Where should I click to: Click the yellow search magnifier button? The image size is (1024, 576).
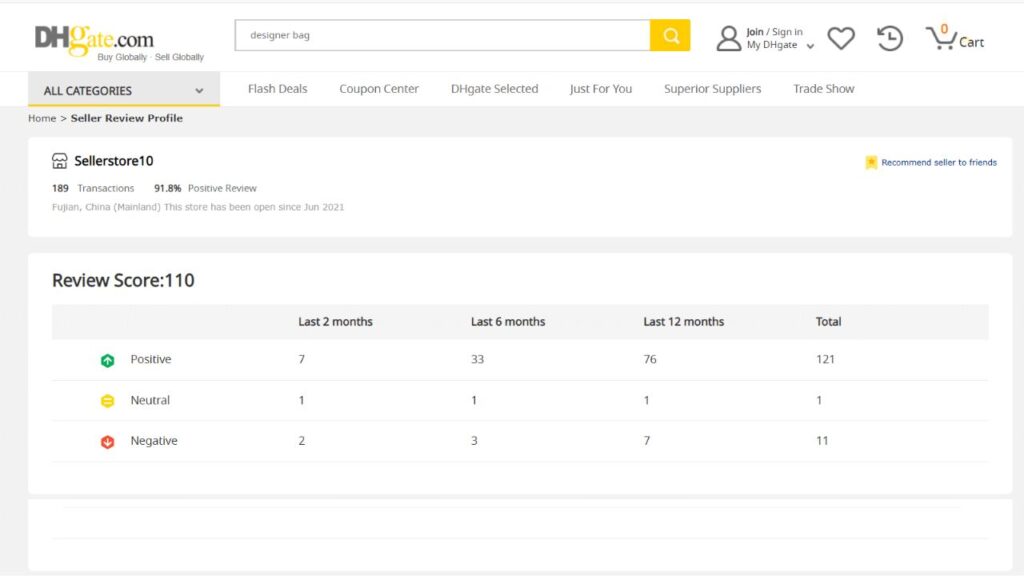coord(670,36)
